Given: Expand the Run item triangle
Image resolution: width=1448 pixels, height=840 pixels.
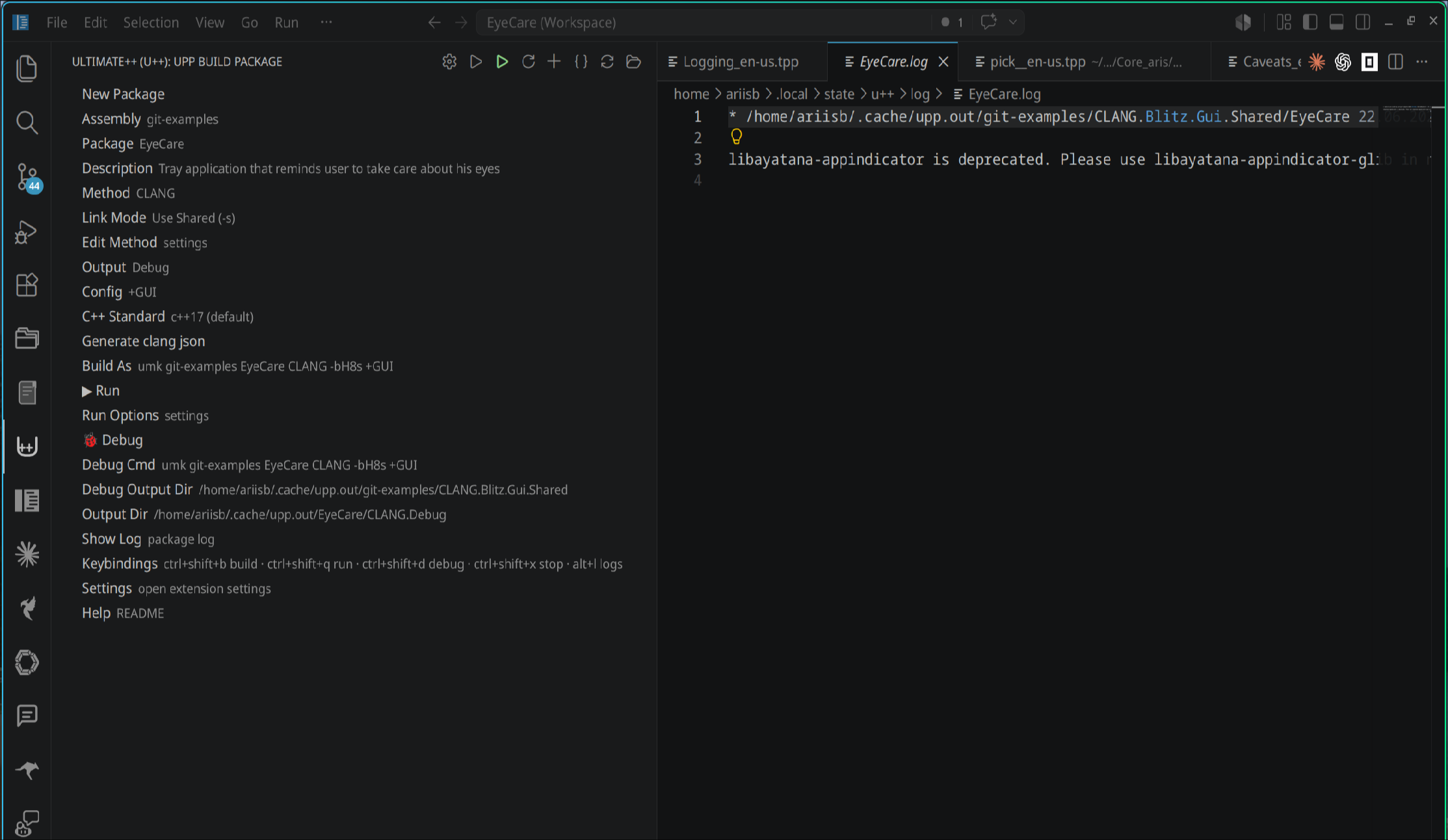Looking at the screenshot, I should tap(86, 391).
